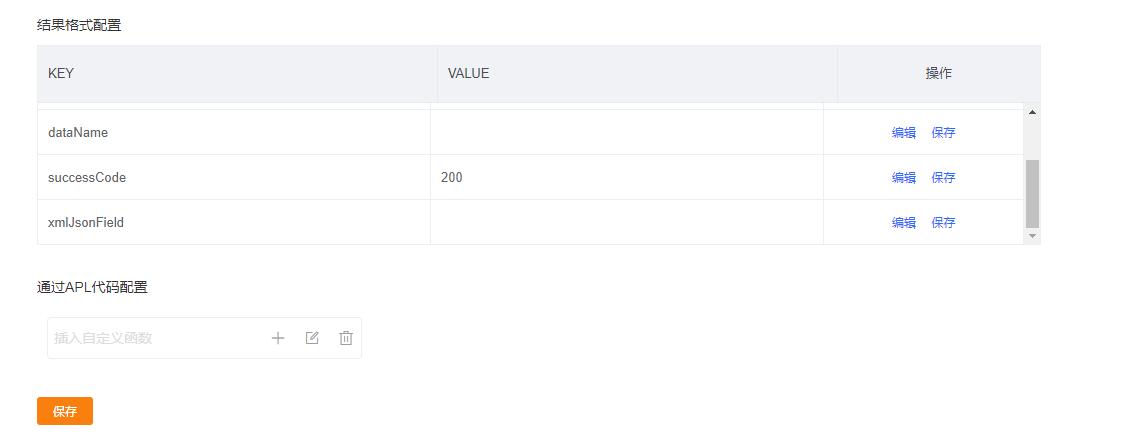Click the plus icon to add function

click(x=278, y=338)
